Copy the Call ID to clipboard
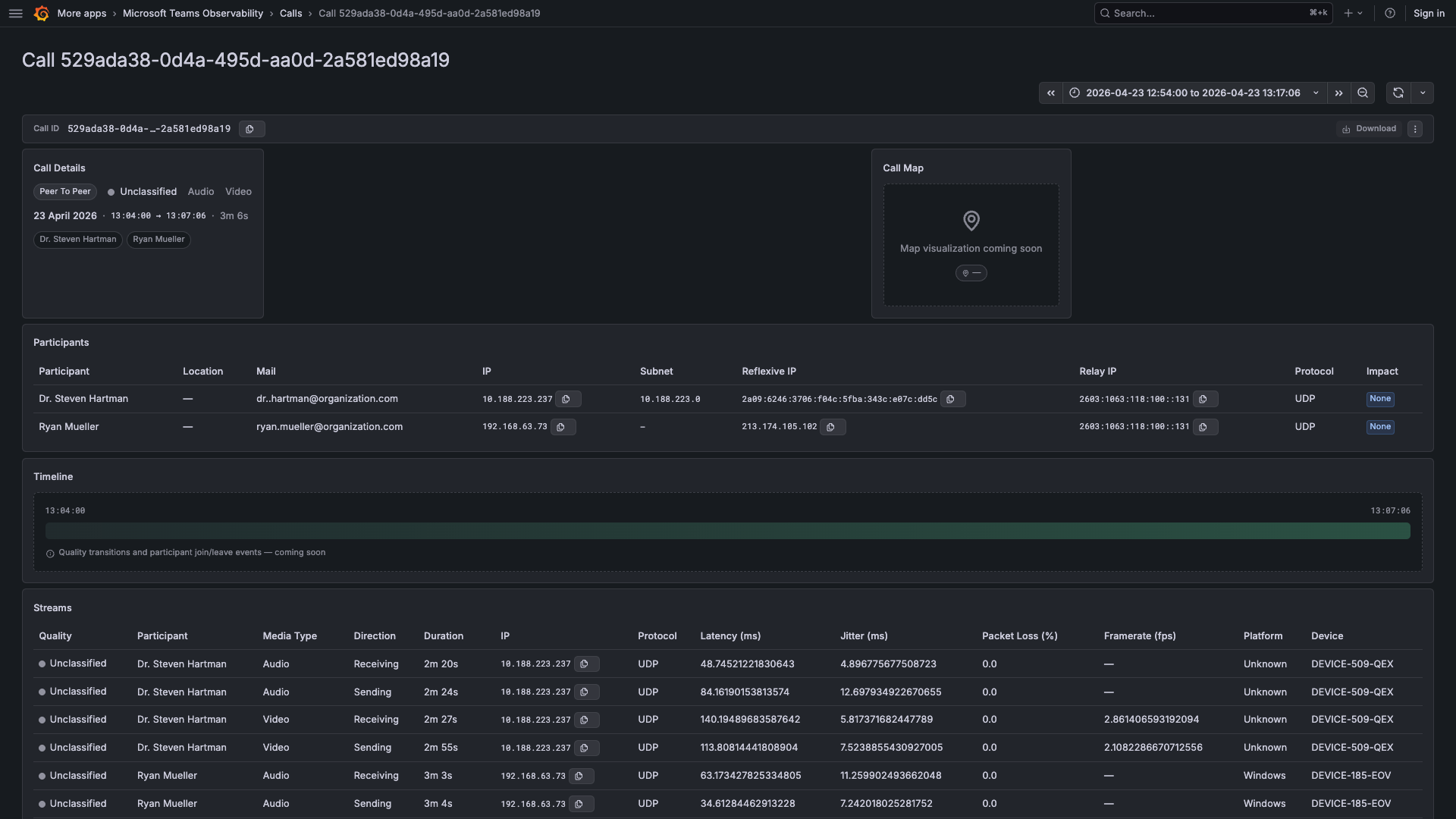1456x819 pixels. point(250,129)
